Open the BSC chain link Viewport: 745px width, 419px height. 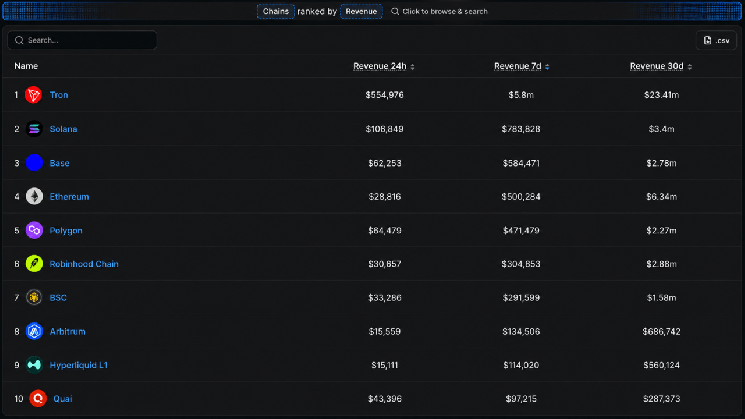[58, 298]
